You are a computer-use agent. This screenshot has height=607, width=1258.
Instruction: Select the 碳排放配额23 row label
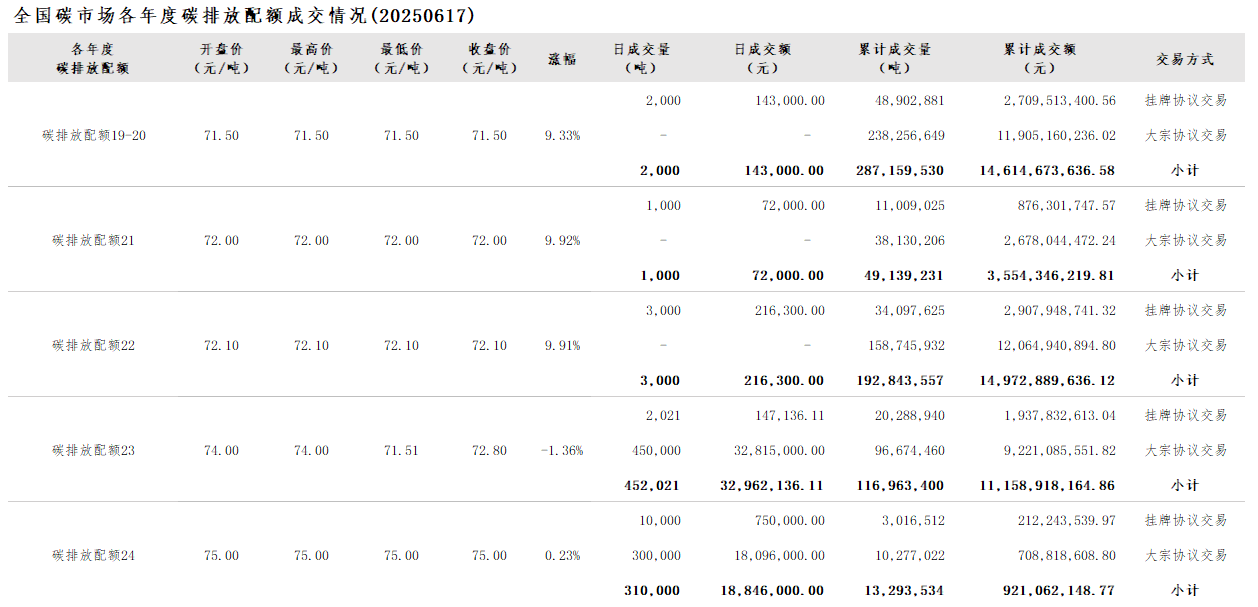coord(93,450)
